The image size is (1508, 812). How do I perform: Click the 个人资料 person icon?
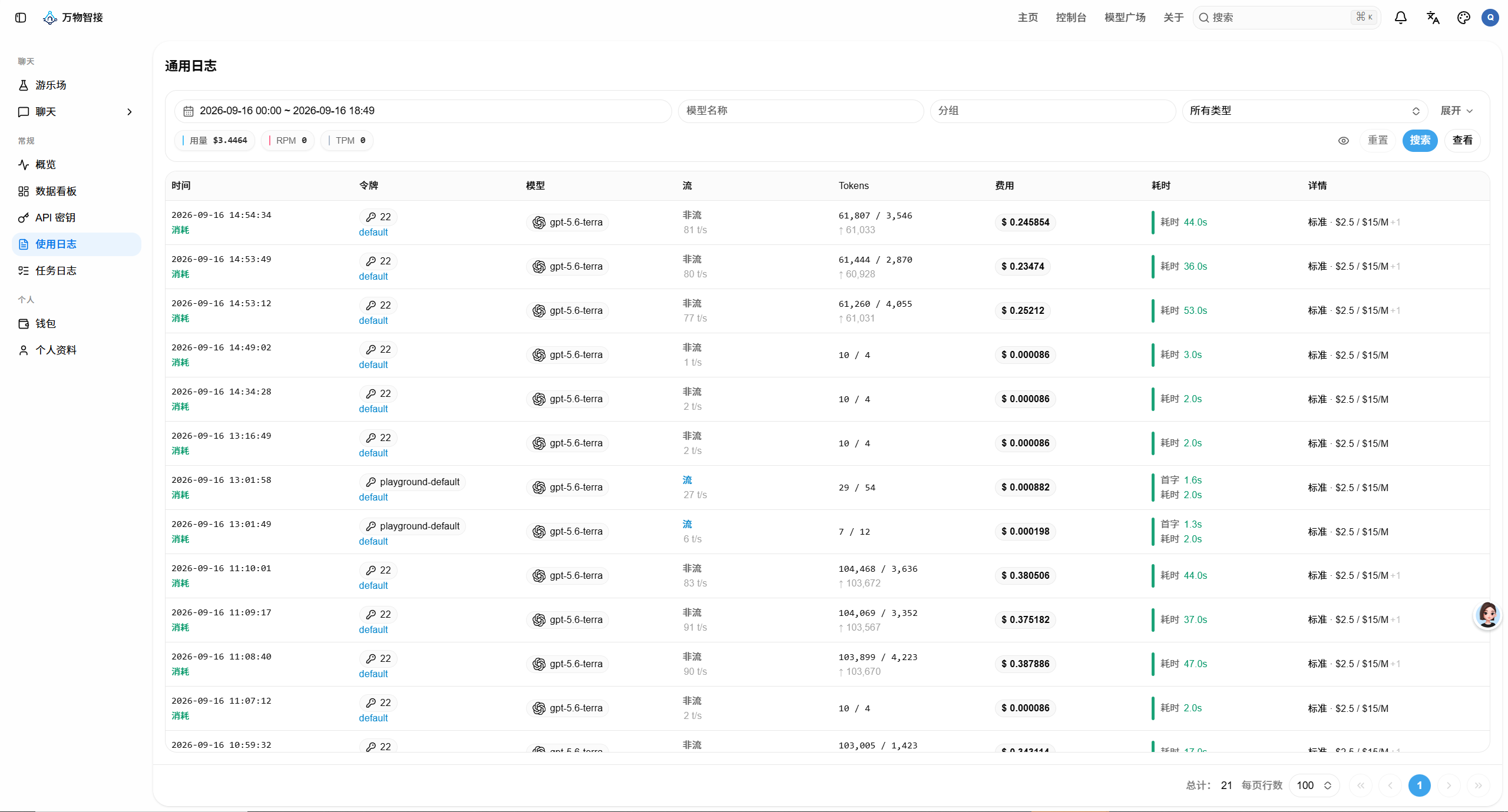point(24,350)
